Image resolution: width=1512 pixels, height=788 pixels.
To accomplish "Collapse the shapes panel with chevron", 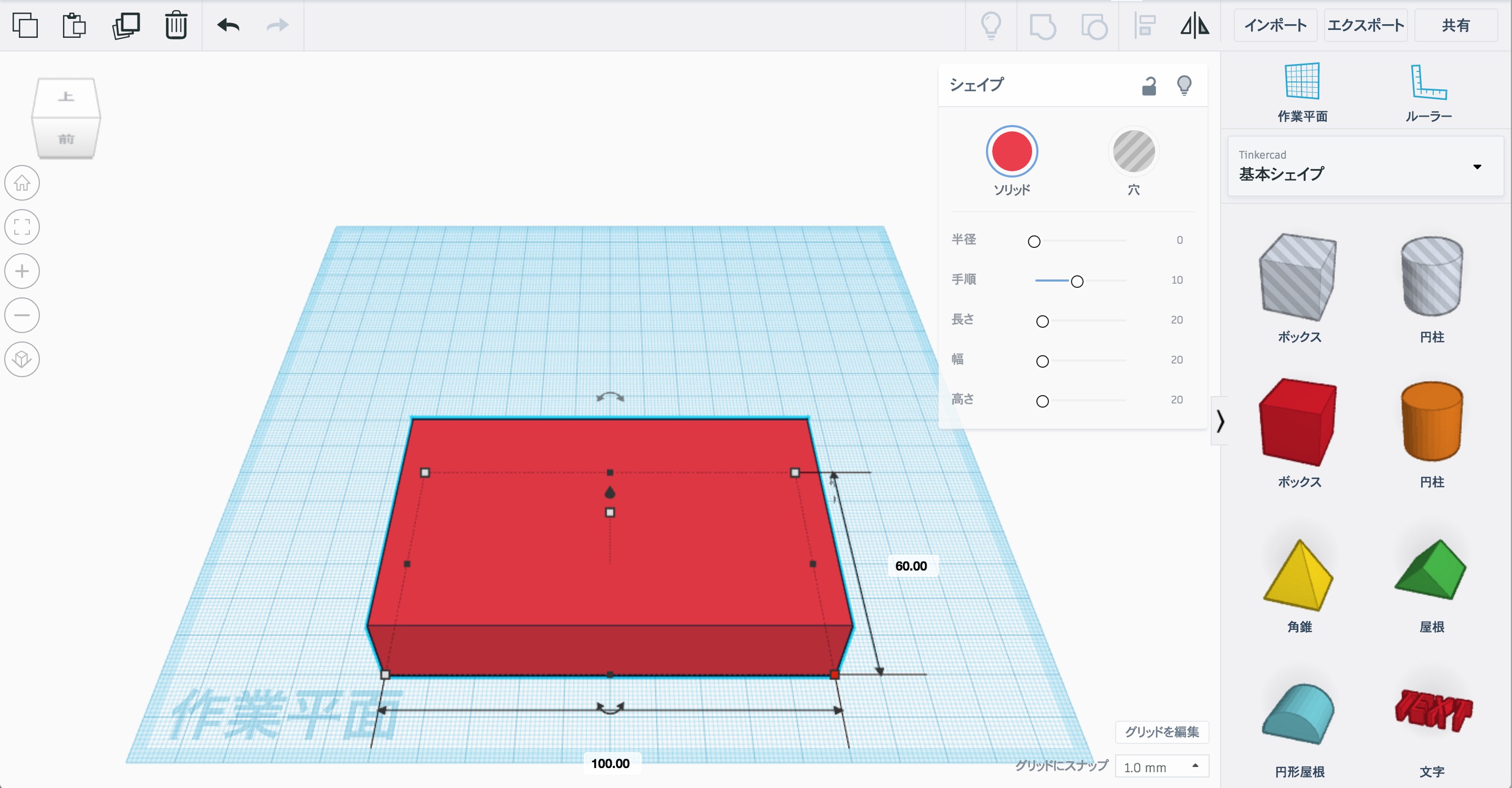I will click(1220, 421).
